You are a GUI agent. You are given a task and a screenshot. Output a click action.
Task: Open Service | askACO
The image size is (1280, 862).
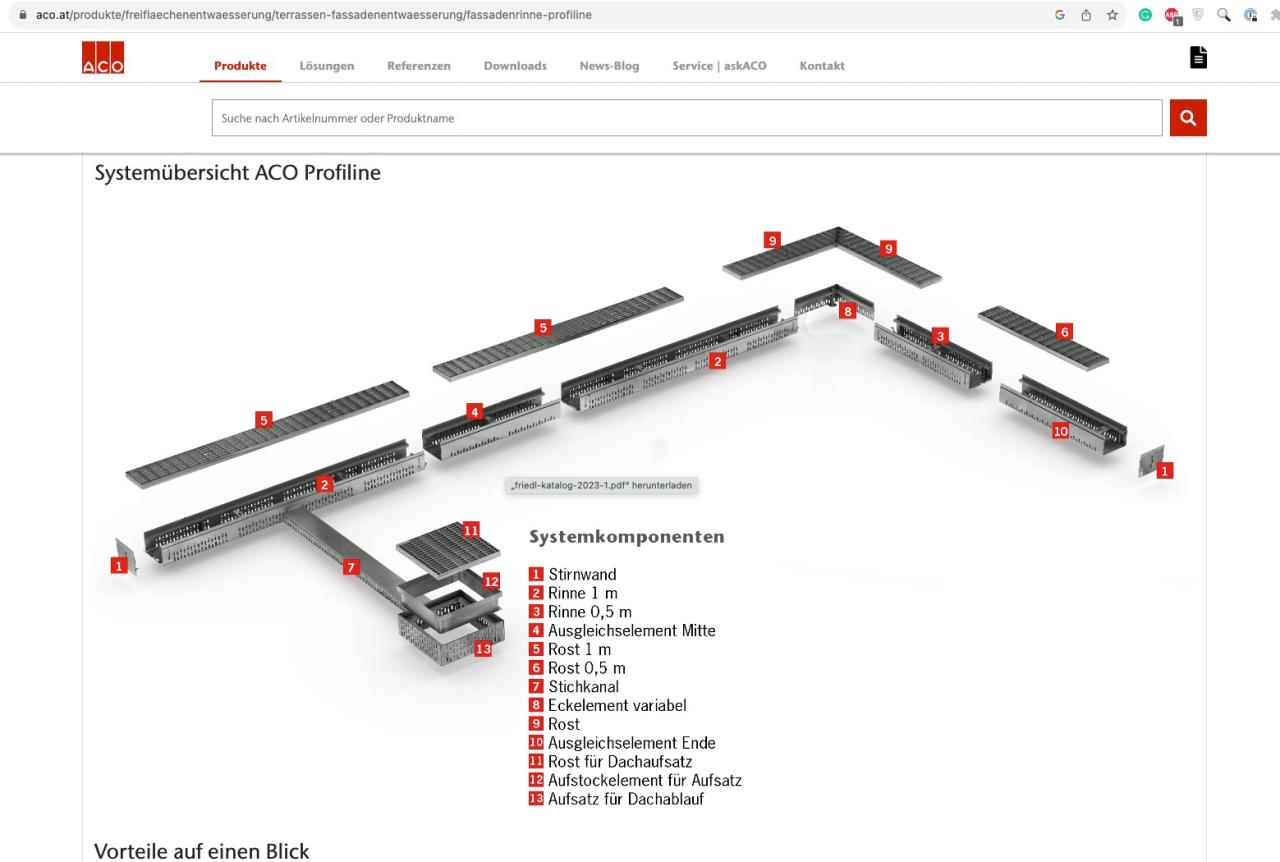(x=720, y=66)
